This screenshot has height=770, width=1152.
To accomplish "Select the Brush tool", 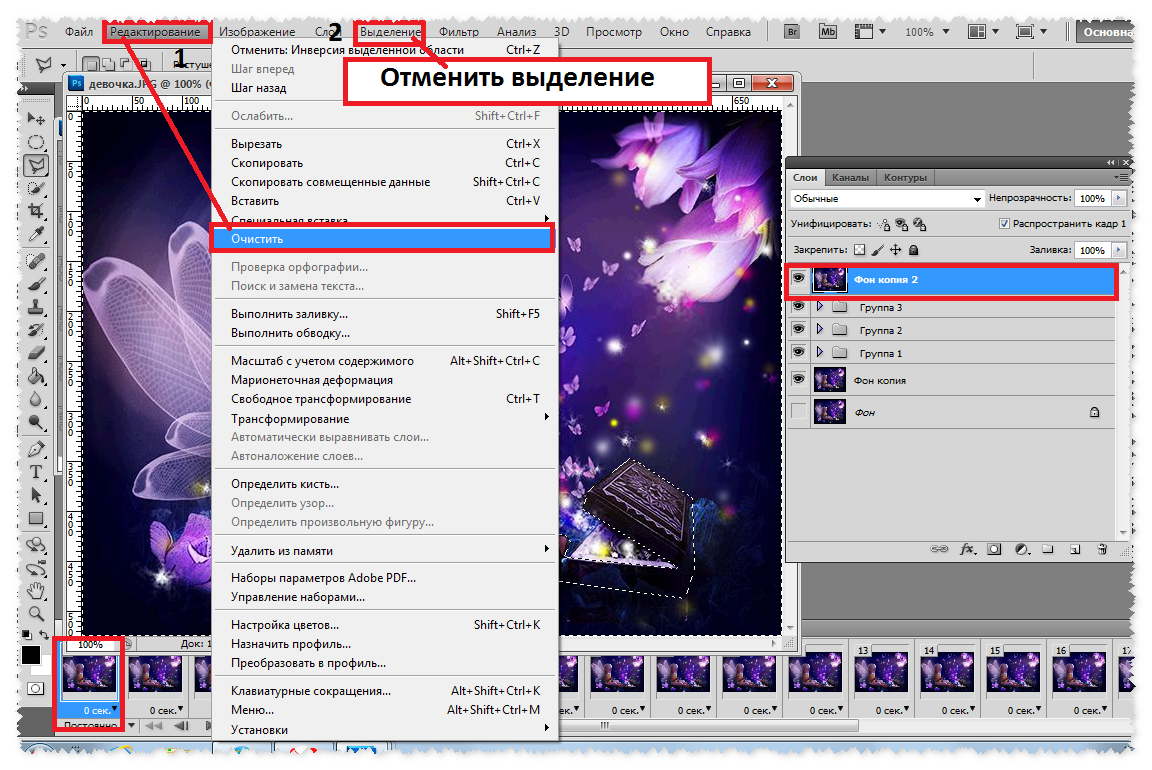I will click(35, 284).
